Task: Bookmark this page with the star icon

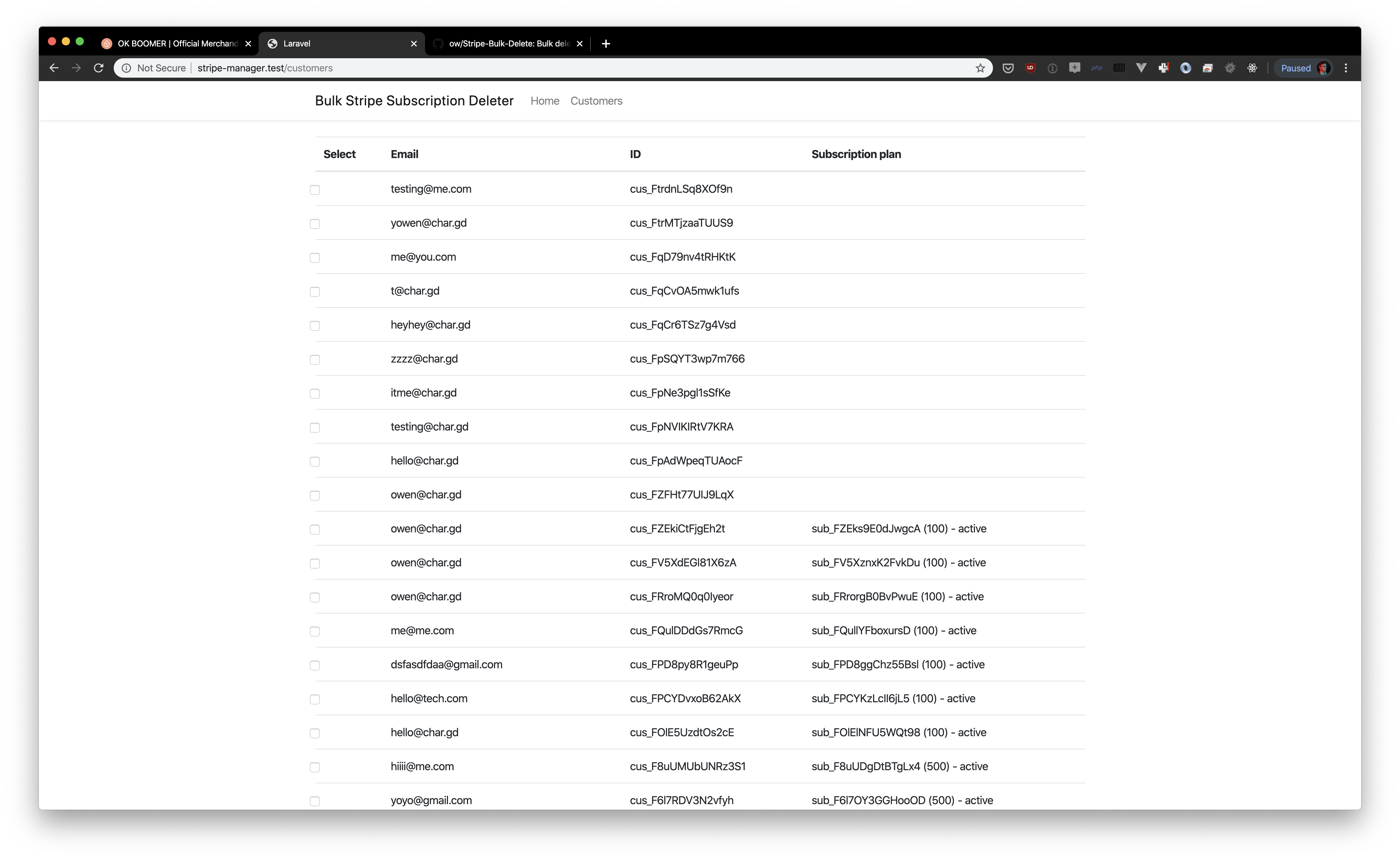Action: [980, 68]
